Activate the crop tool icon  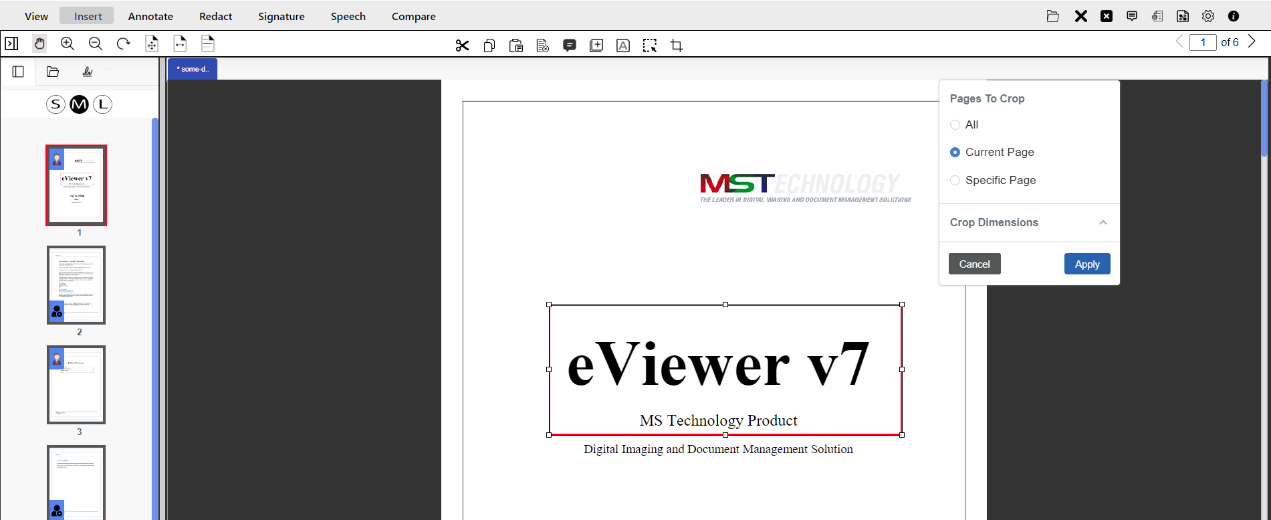pyautogui.click(x=677, y=45)
